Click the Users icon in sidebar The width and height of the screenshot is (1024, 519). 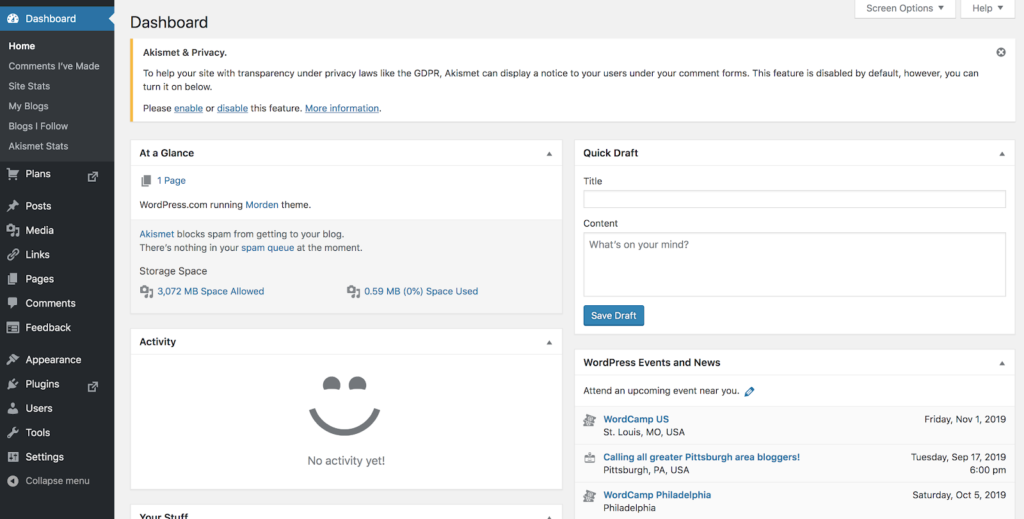(x=13, y=409)
